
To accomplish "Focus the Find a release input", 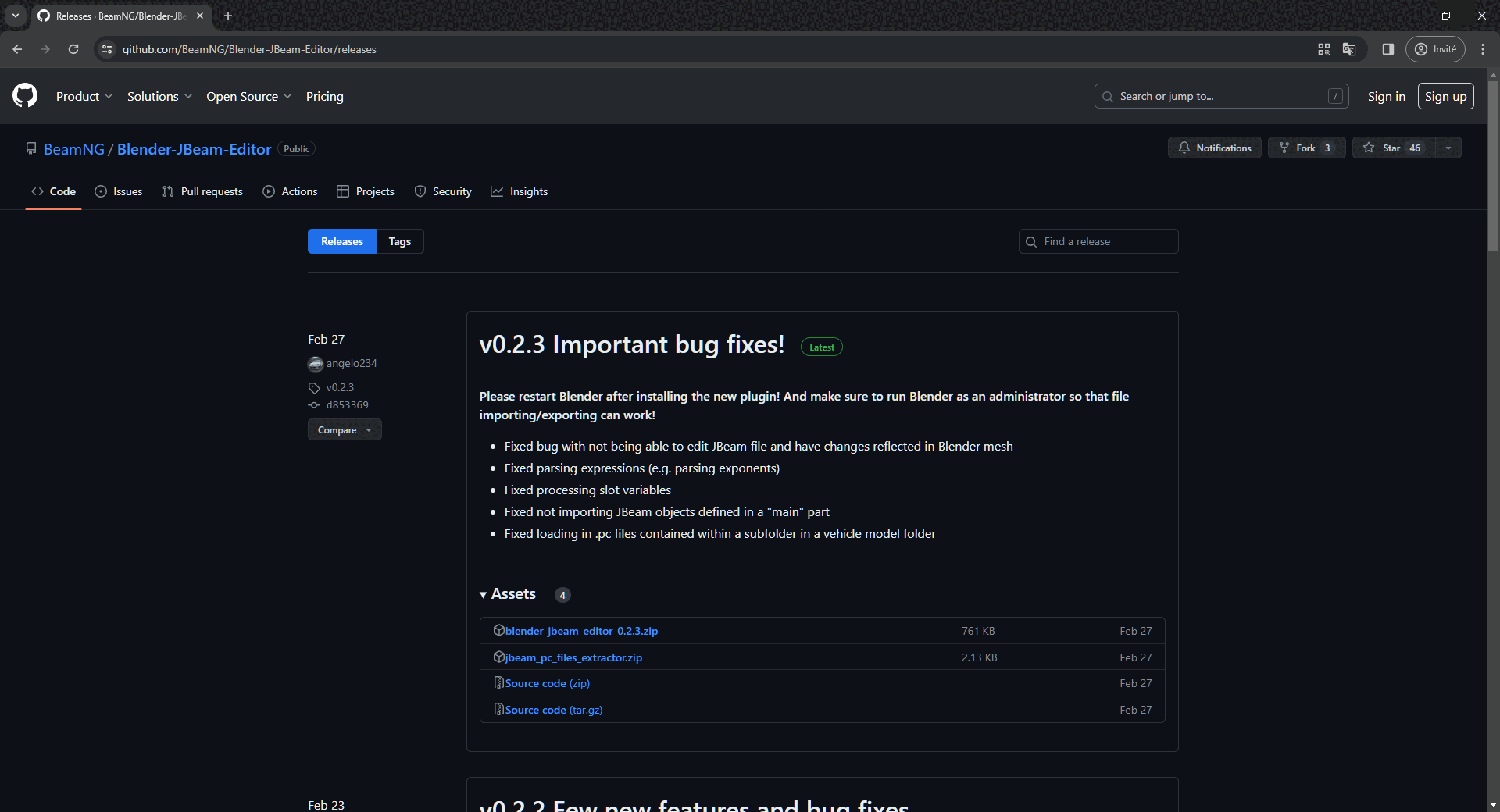I will click(1098, 241).
